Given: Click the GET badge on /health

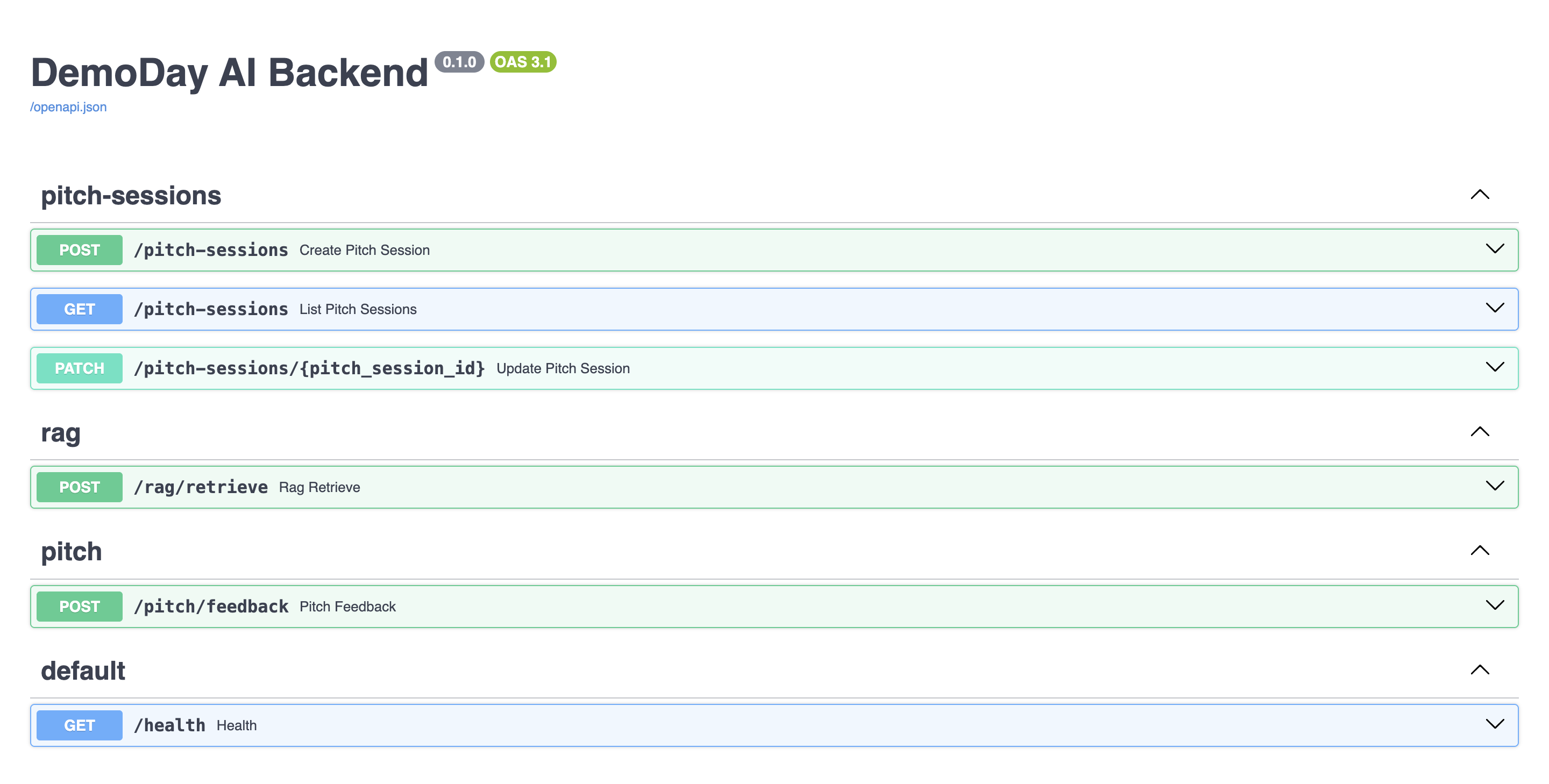Looking at the screenshot, I should coord(79,725).
